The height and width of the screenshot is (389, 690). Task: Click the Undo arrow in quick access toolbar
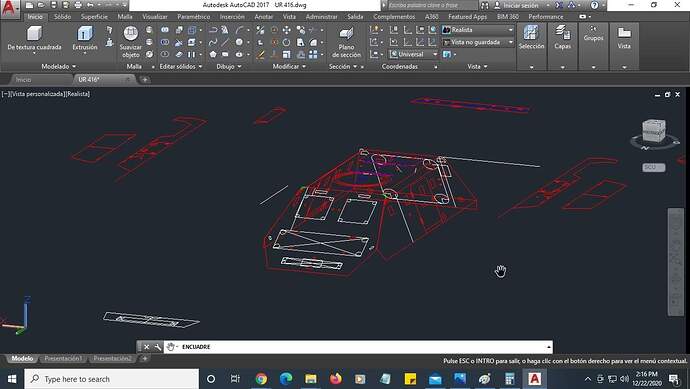[x=91, y=5]
